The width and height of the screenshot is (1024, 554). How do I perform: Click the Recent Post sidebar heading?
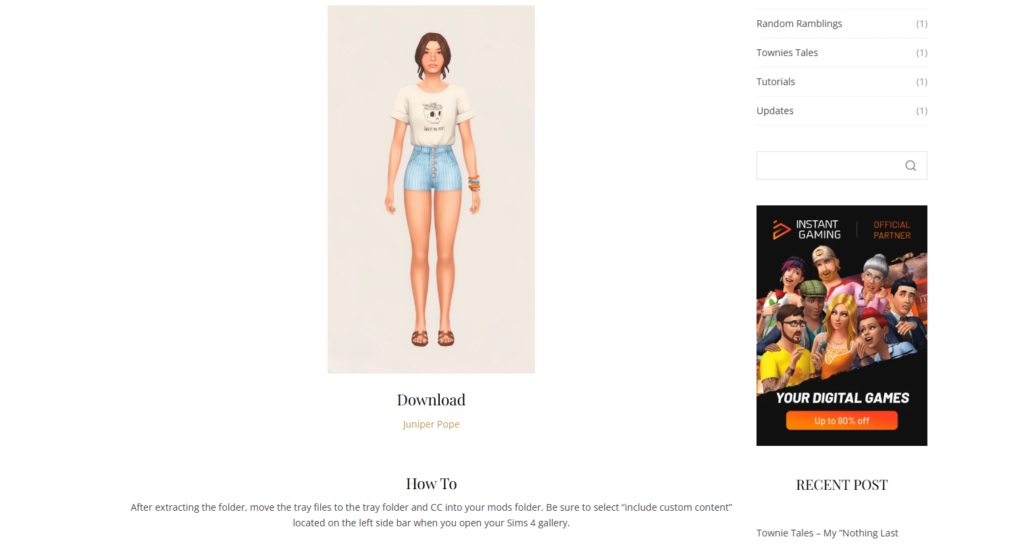pyautogui.click(x=842, y=485)
